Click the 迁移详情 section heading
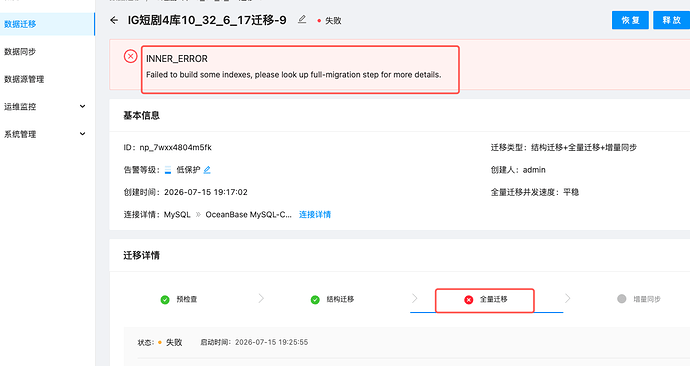690x366 pixels. (x=141, y=256)
